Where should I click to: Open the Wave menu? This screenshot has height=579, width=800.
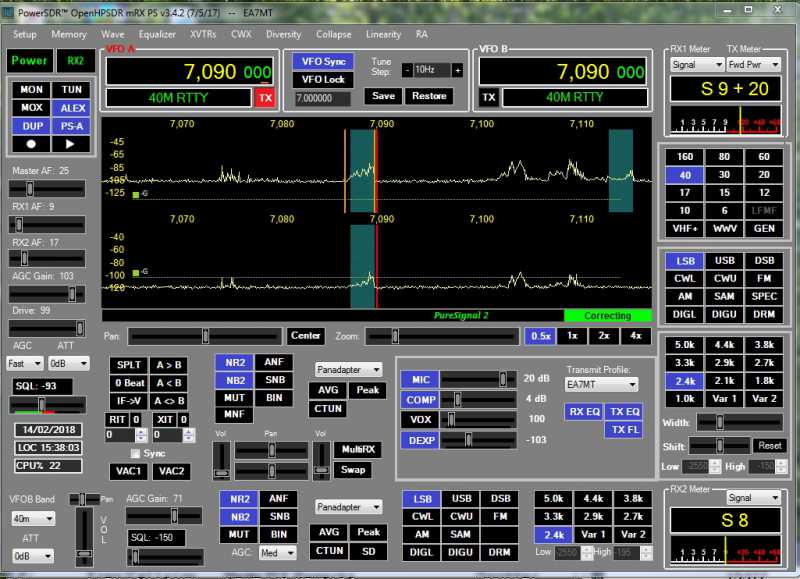[113, 34]
